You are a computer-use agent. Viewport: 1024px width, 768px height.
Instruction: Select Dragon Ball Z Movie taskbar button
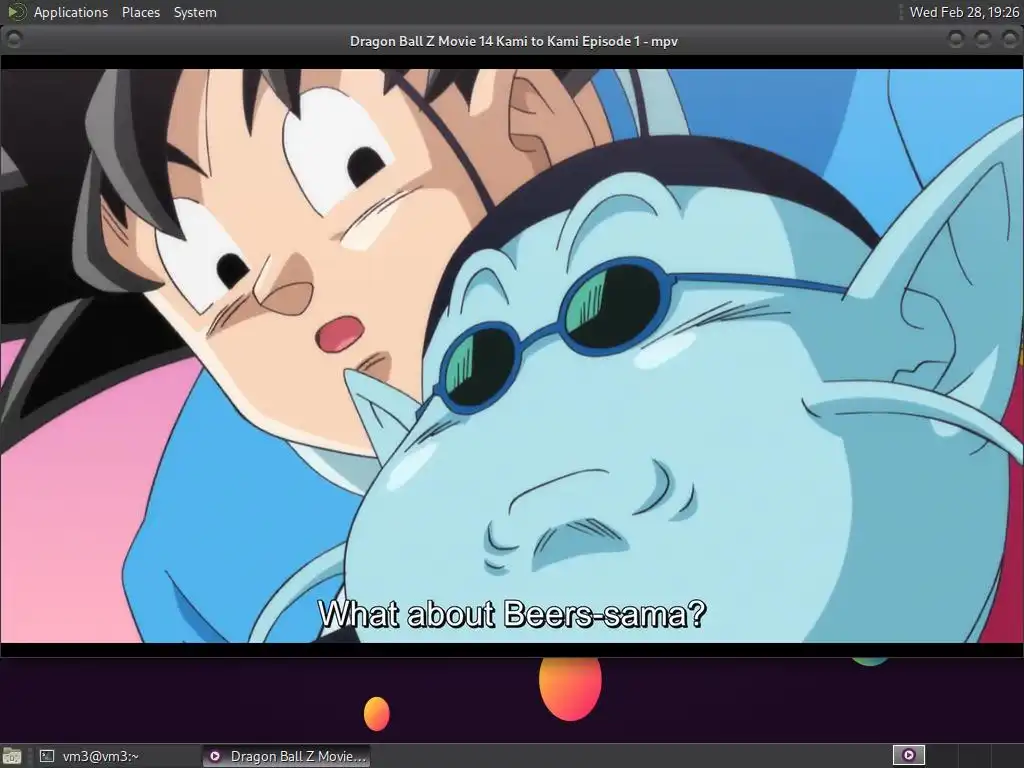[x=286, y=756]
